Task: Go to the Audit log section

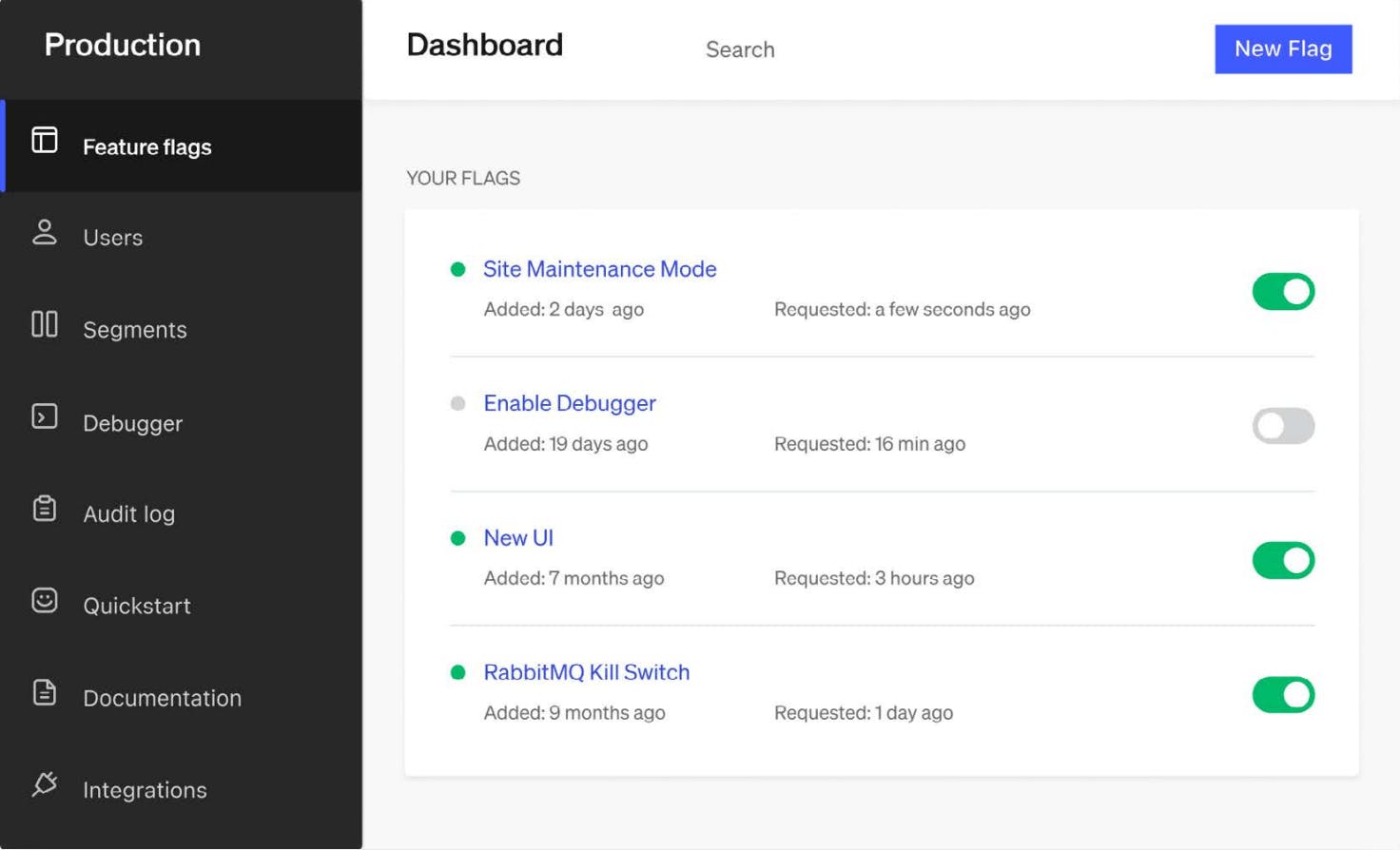Action: (x=128, y=514)
